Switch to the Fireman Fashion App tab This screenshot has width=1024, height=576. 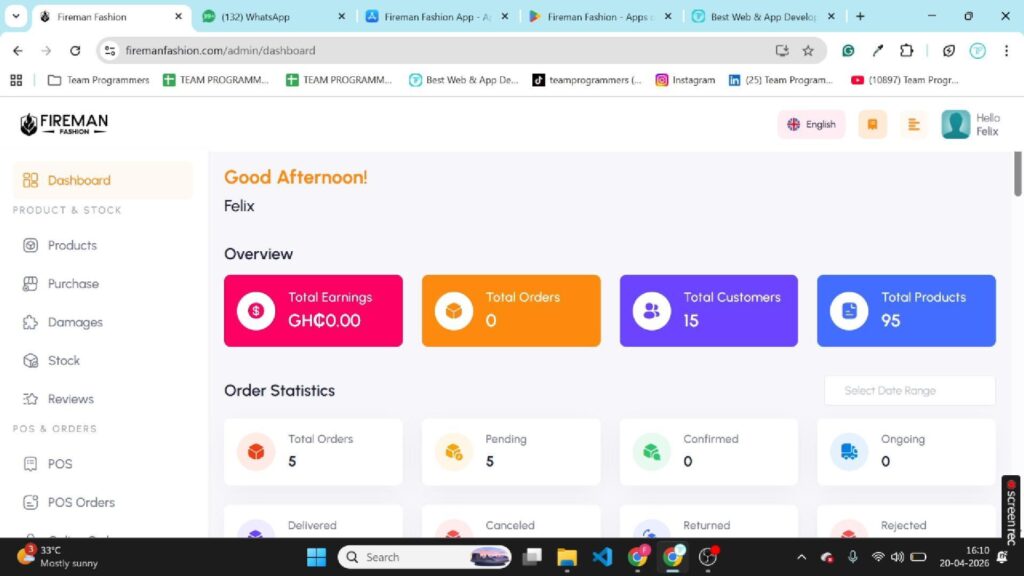pyautogui.click(x=437, y=16)
